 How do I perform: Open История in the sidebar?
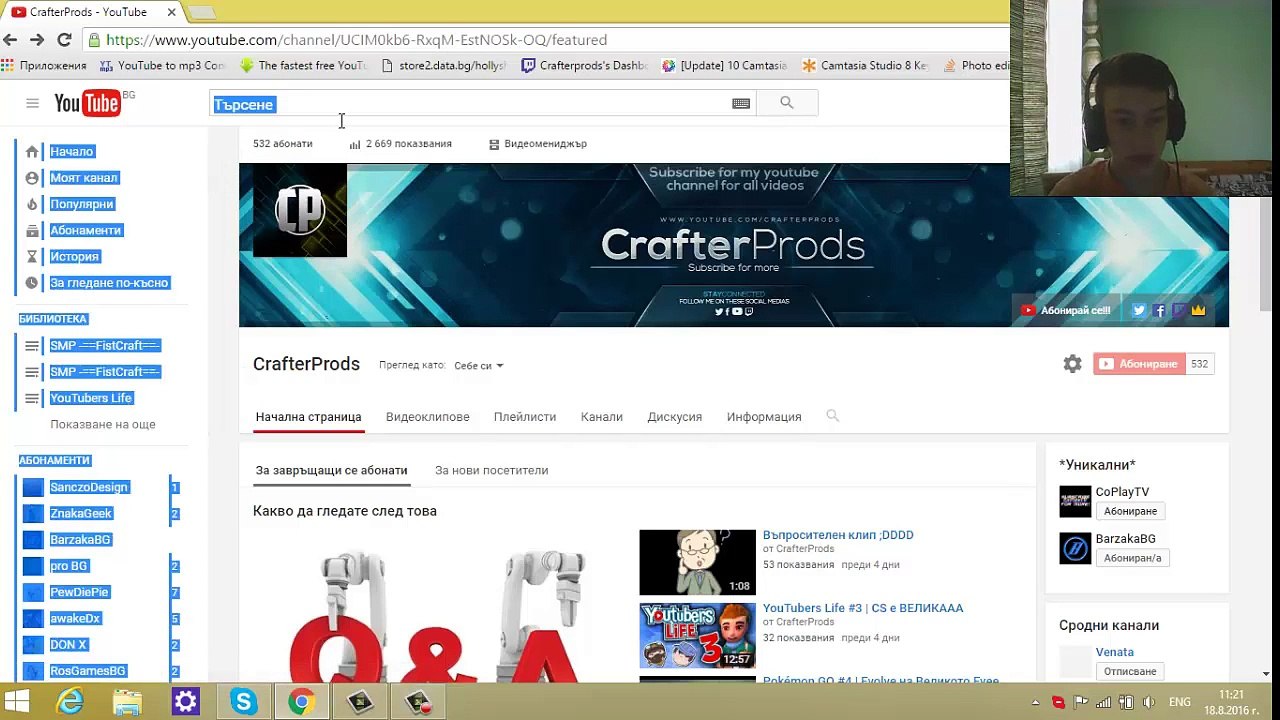[74, 257]
